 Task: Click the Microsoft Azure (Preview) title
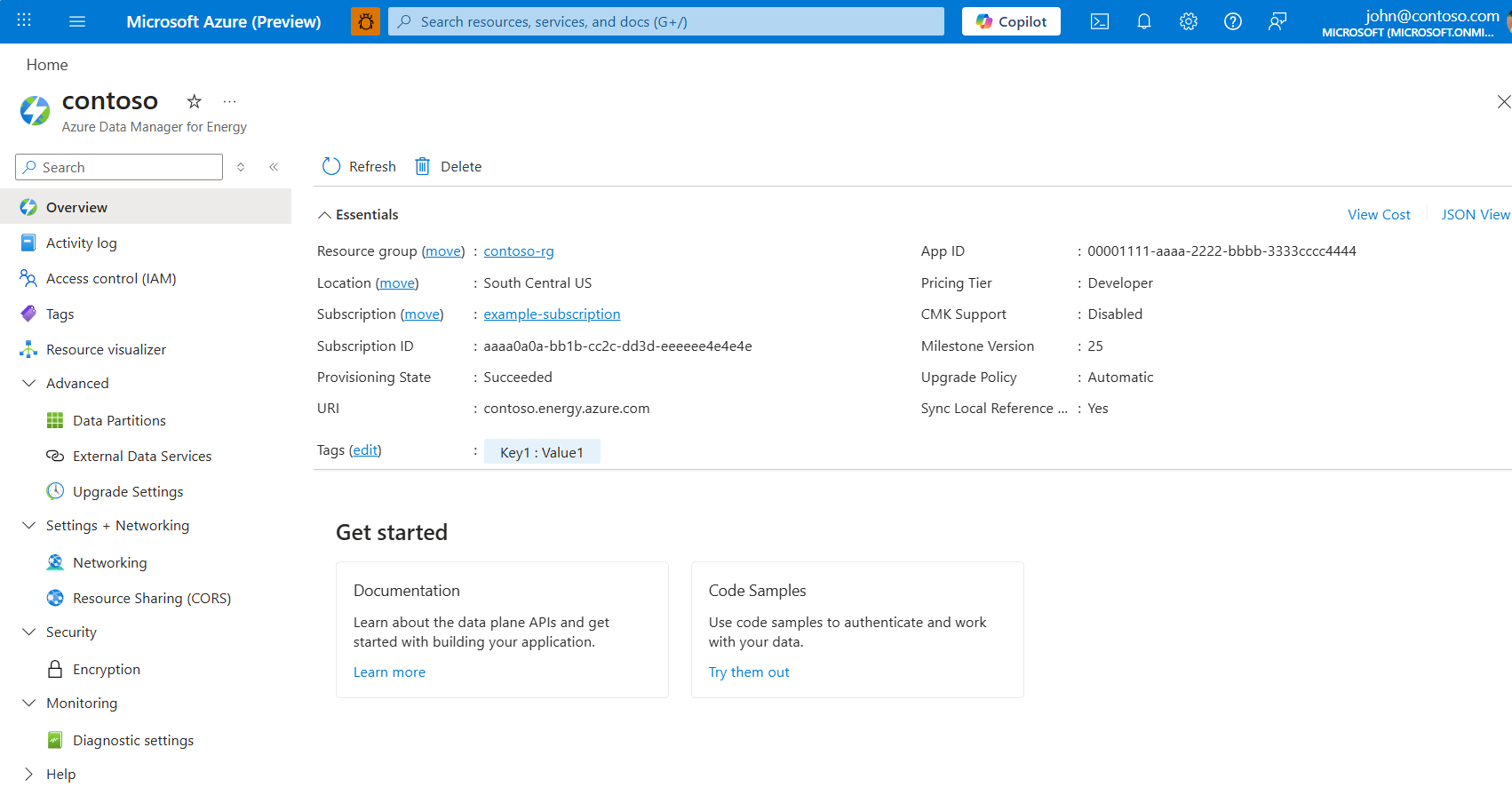(x=224, y=21)
